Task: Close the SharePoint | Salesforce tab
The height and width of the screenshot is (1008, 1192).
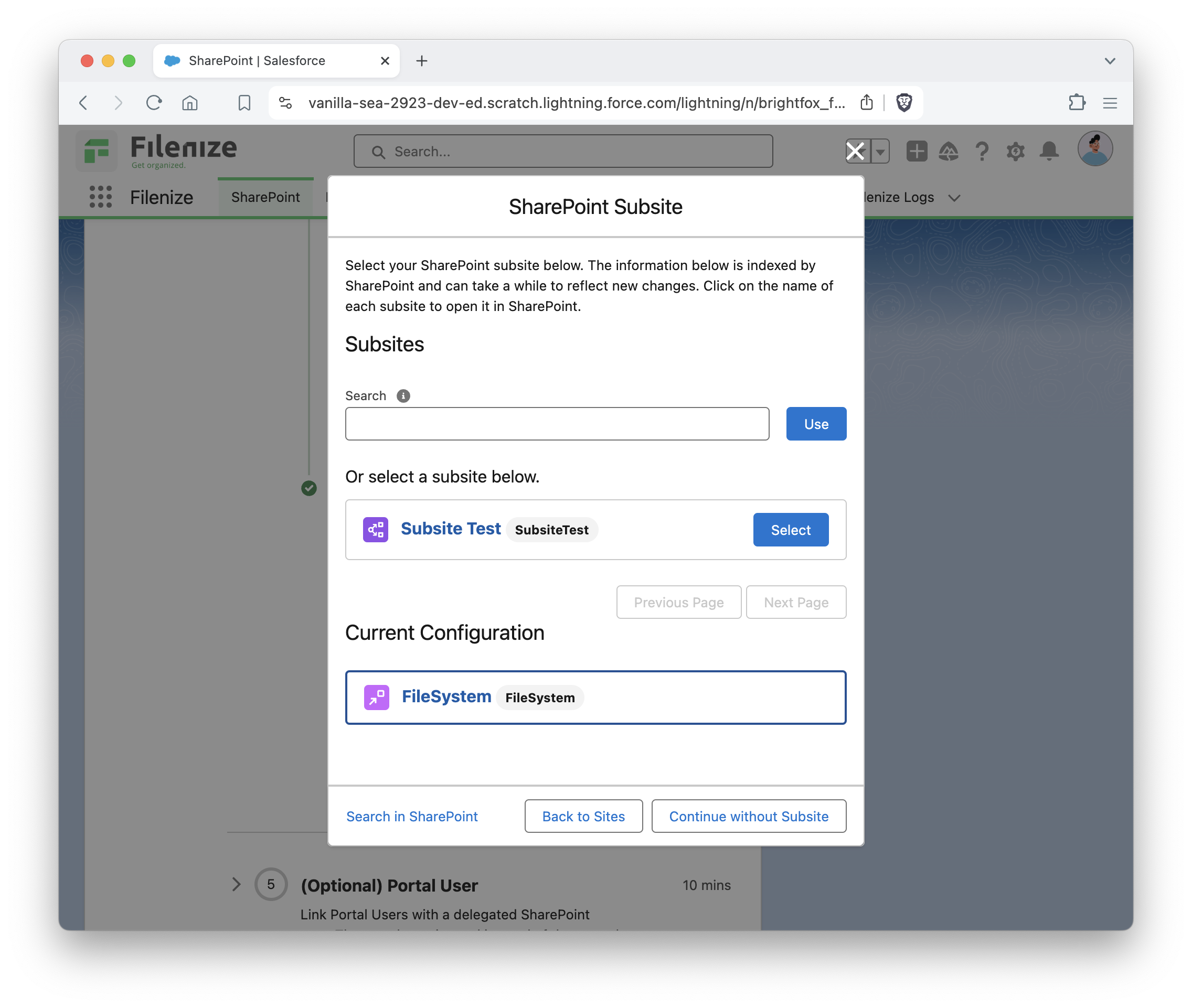Action: [385, 60]
